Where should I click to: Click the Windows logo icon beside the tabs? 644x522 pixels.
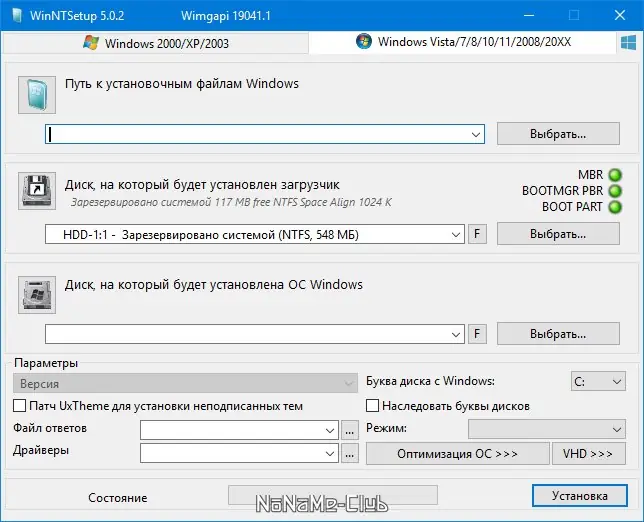click(x=628, y=43)
